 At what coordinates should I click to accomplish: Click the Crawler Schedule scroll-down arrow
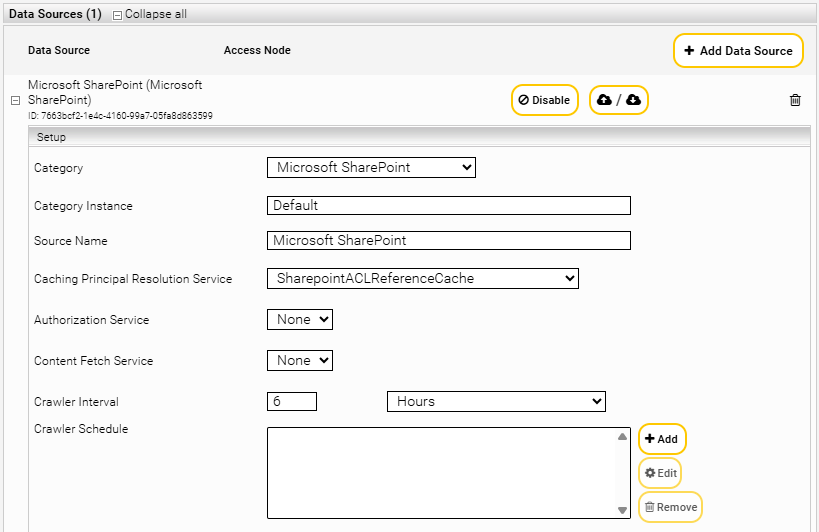(623, 510)
